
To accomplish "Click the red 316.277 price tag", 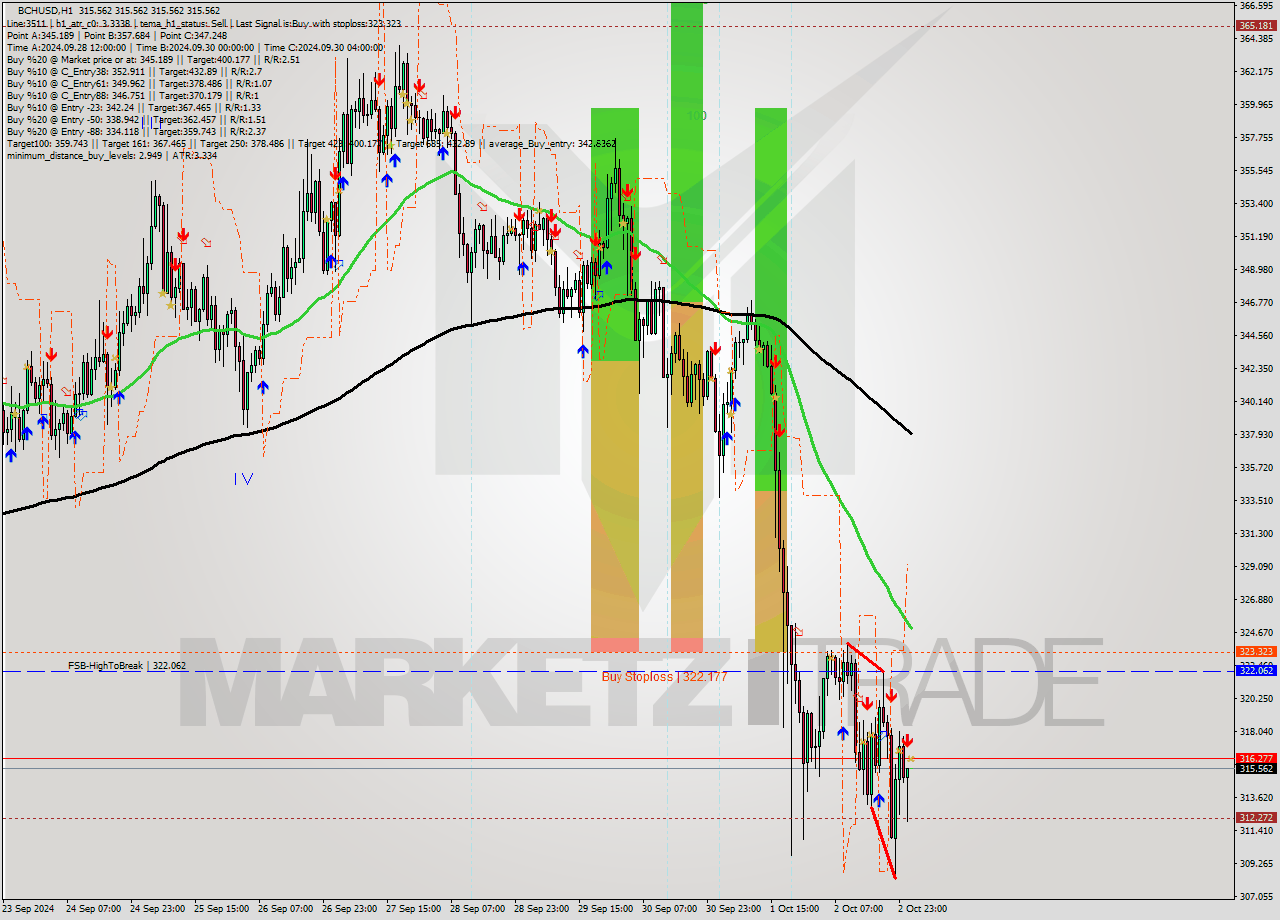I will click(1255, 759).
